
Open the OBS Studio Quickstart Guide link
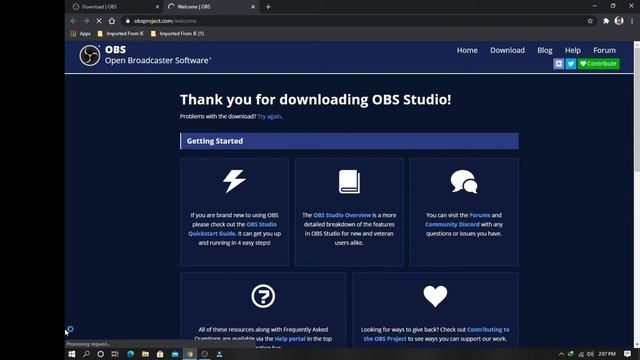[x=233, y=229]
